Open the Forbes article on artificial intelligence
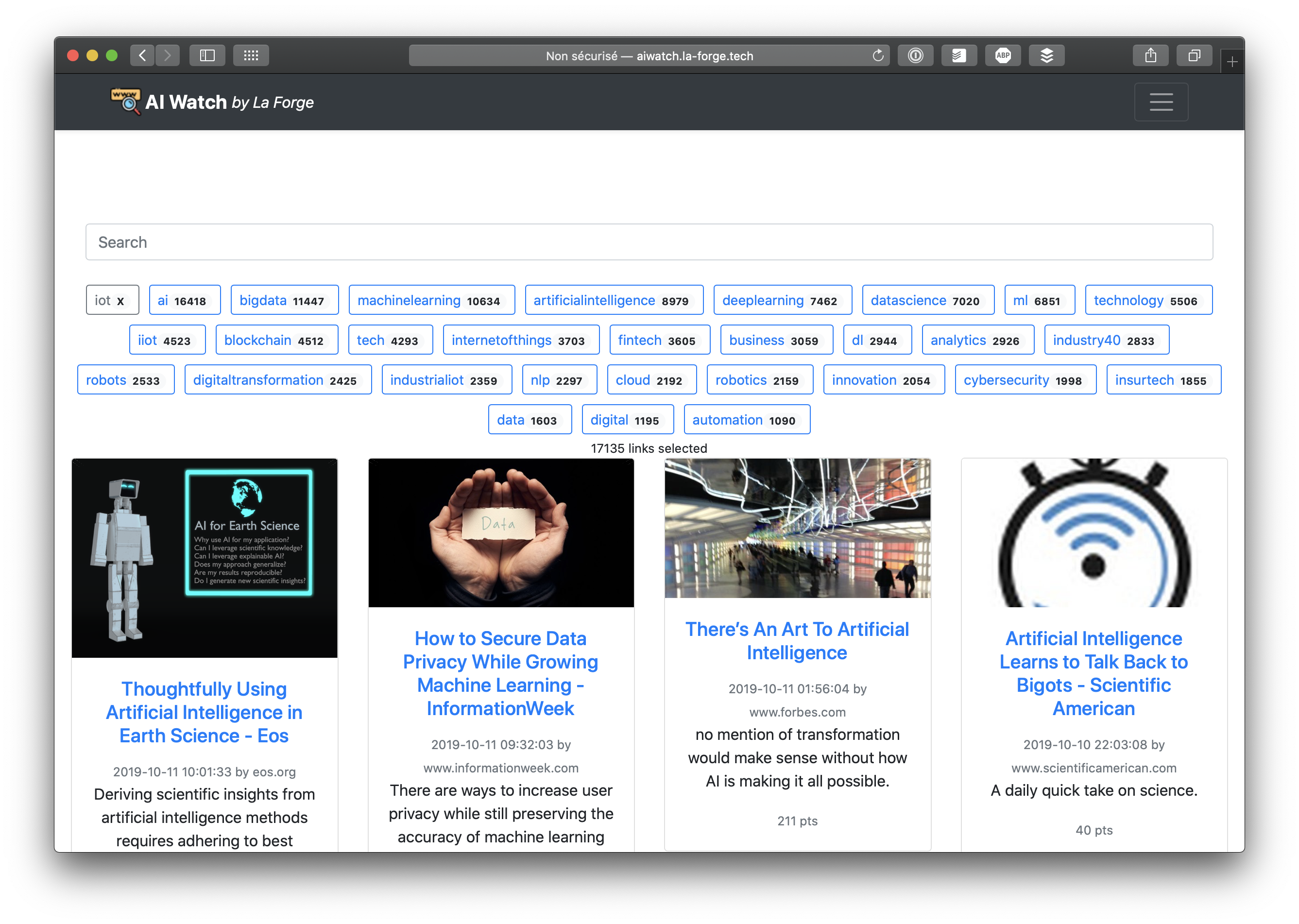Viewport: 1299px width, 924px height. 797,641
